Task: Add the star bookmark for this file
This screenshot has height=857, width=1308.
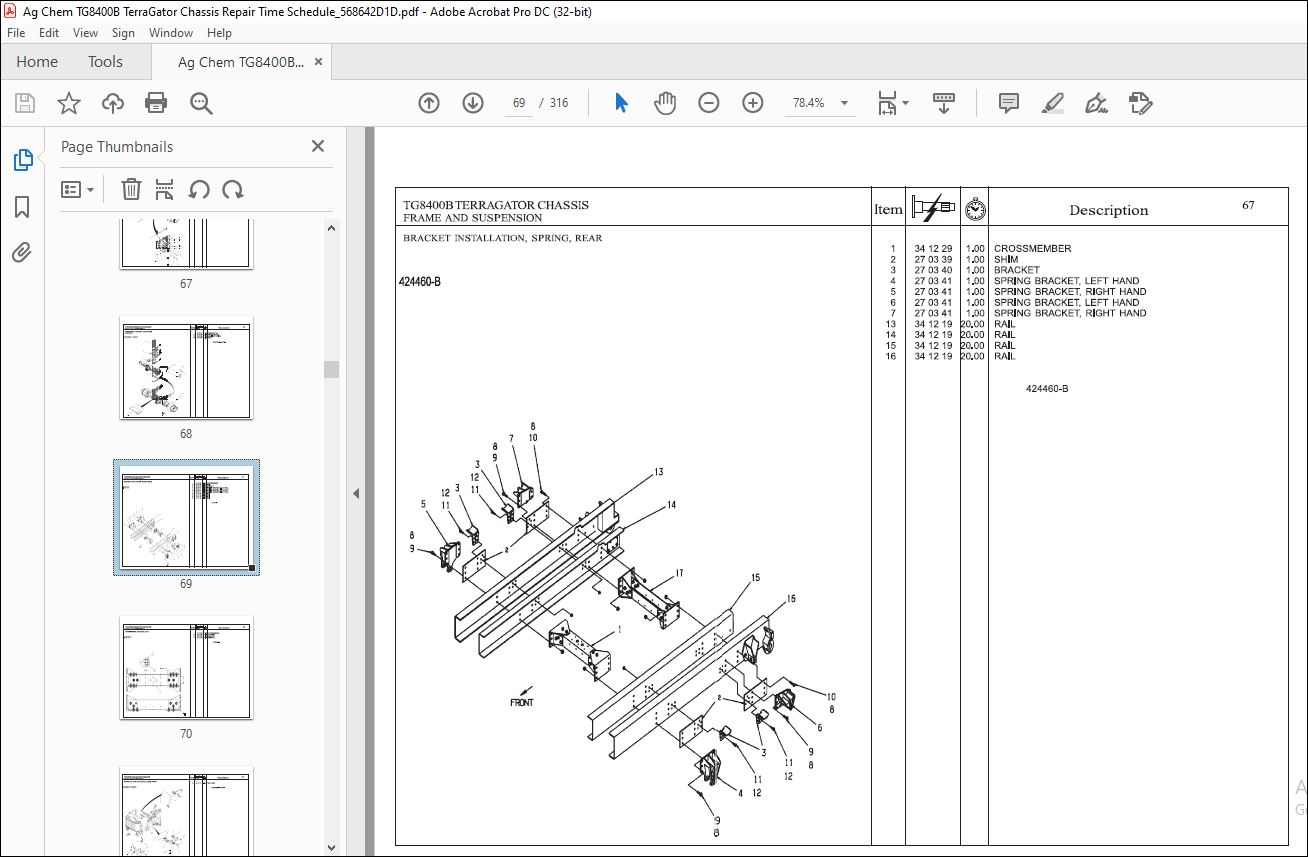Action: click(68, 103)
